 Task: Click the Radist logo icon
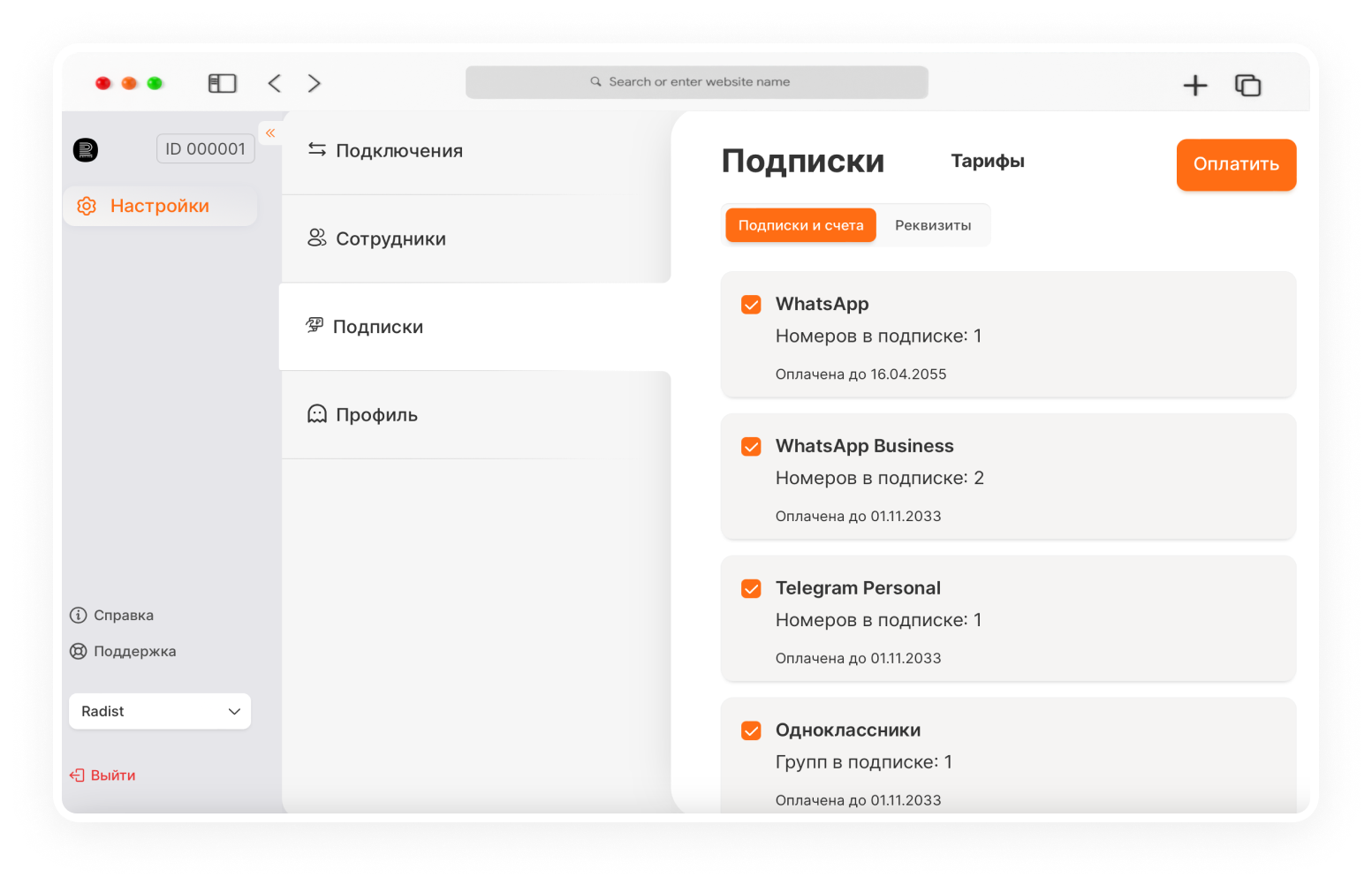coord(86,150)
